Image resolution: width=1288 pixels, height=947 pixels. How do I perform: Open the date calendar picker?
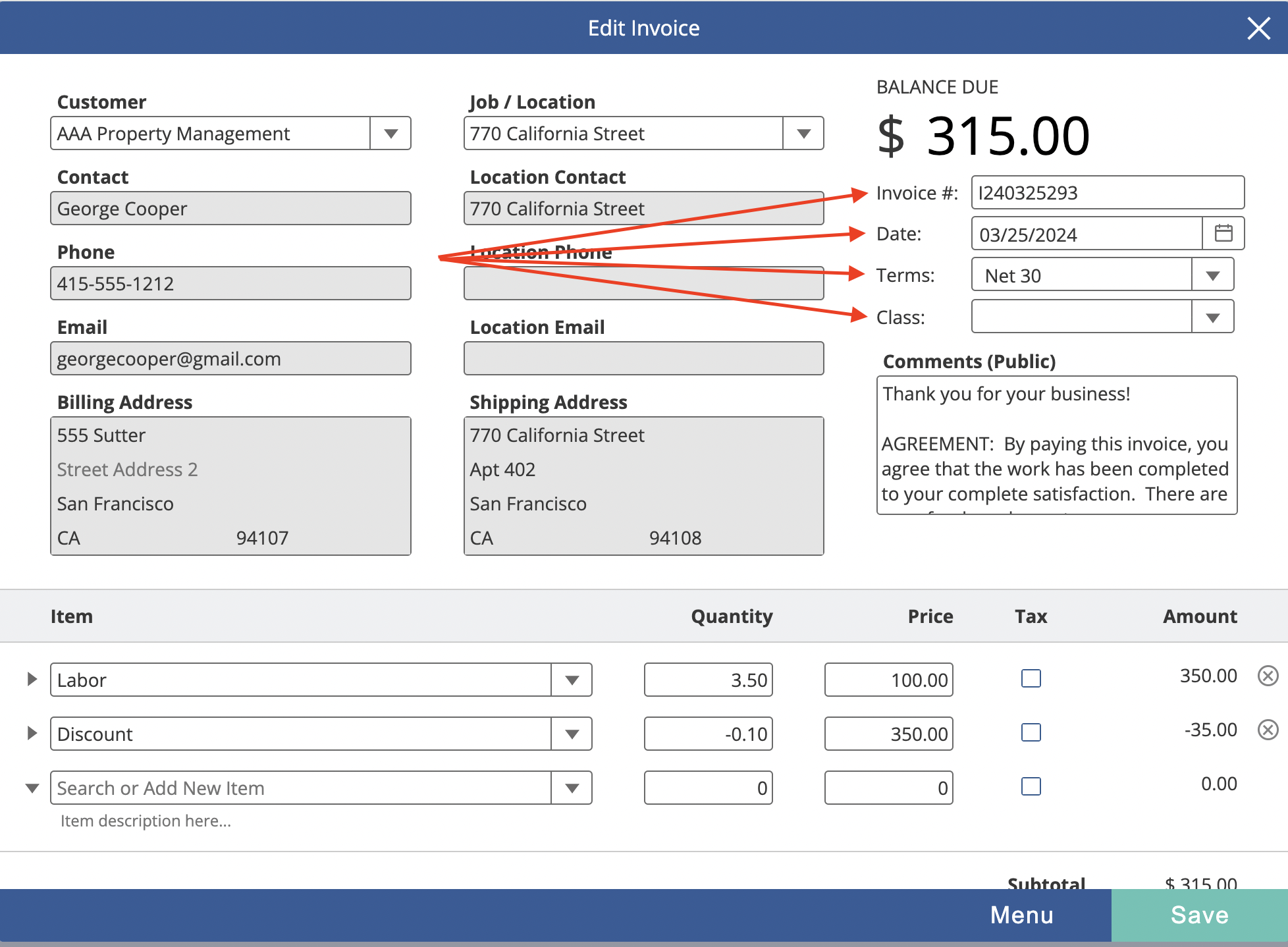click(1223, 234)
